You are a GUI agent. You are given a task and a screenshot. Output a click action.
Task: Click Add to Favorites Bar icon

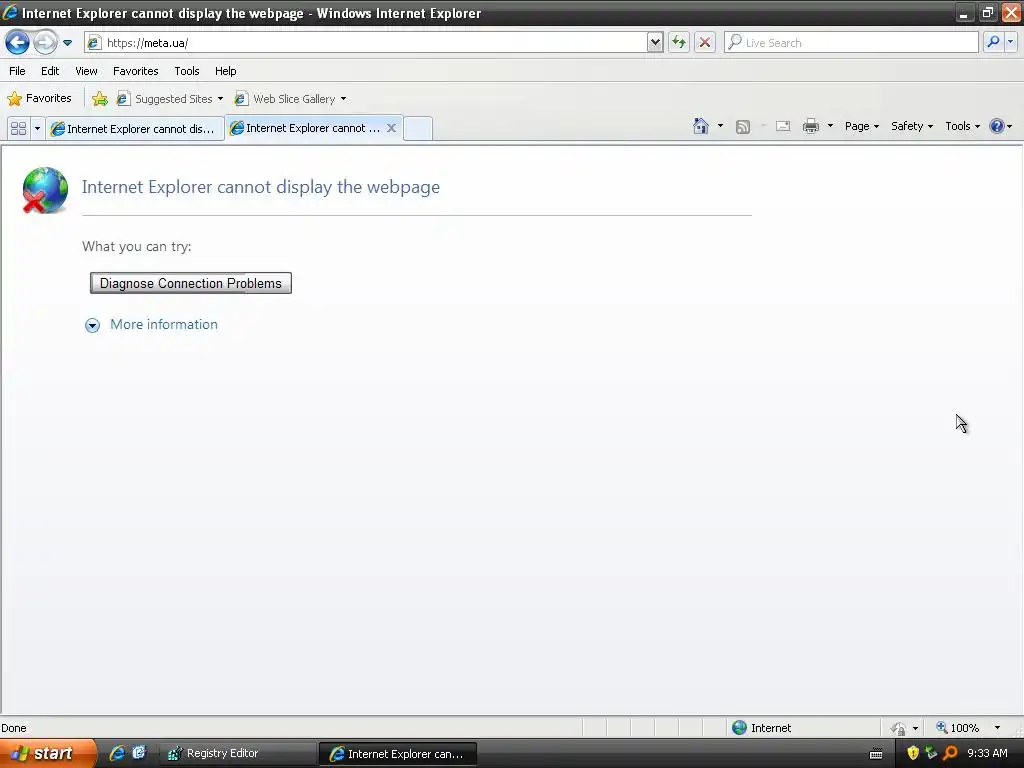pyautogui.click(x=100, y=99)
